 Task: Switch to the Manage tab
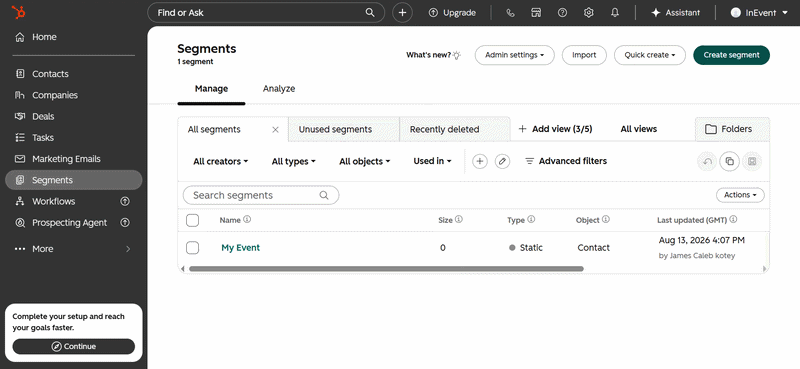pyautogui.click(x=211, y=89)
